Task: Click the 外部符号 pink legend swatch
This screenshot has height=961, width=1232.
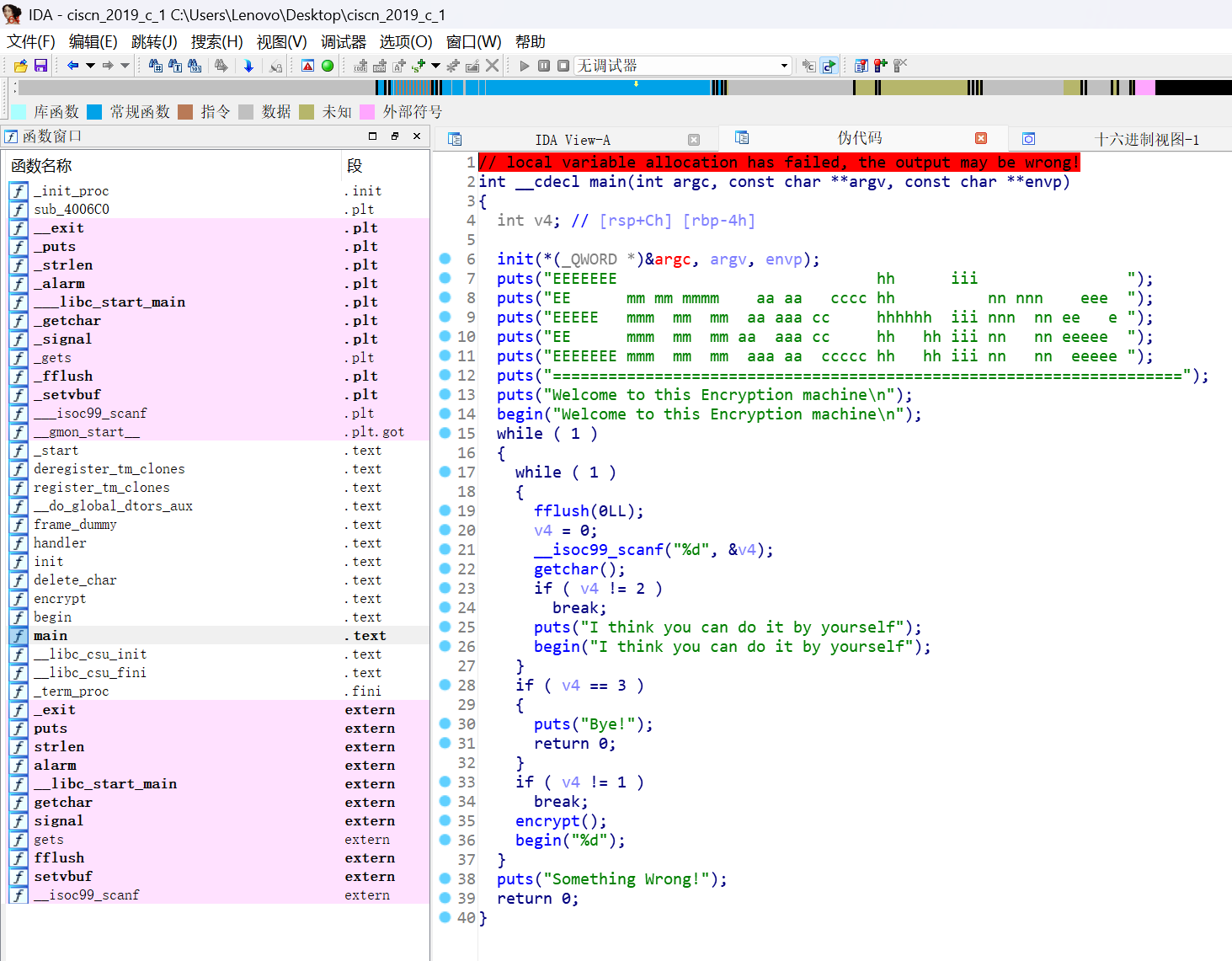Action: (x=367, y=112)
